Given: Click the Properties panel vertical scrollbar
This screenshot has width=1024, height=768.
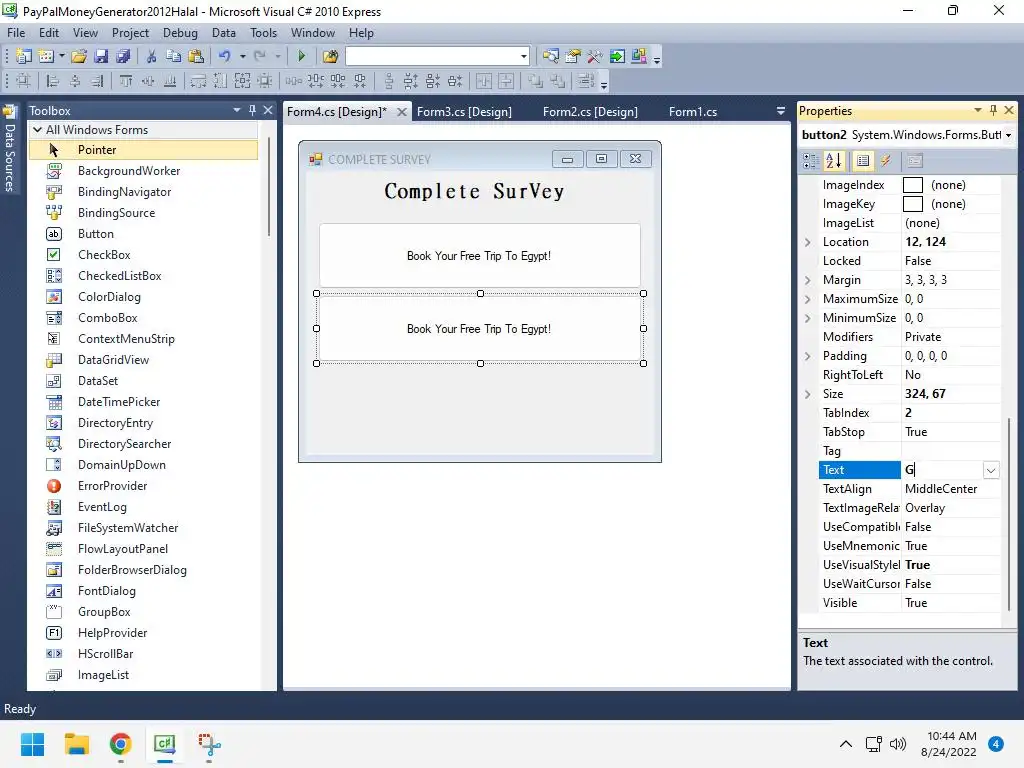Looking at the screenshot, I should [1009, 515].
